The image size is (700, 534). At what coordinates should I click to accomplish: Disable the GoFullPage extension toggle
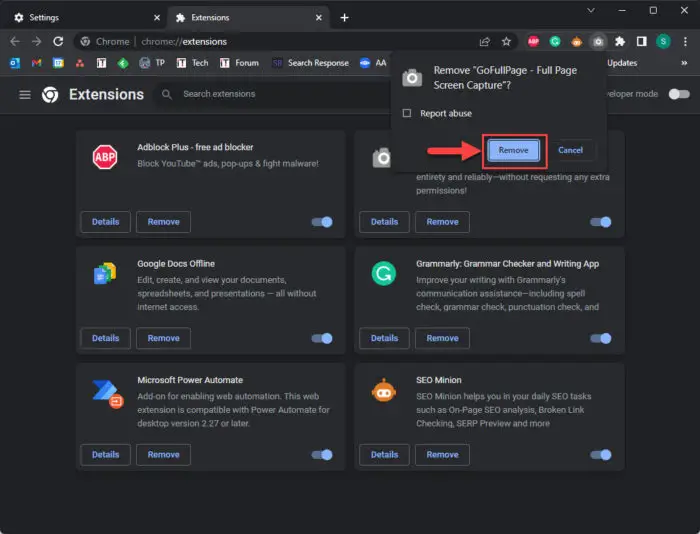(x=600, y=222)
